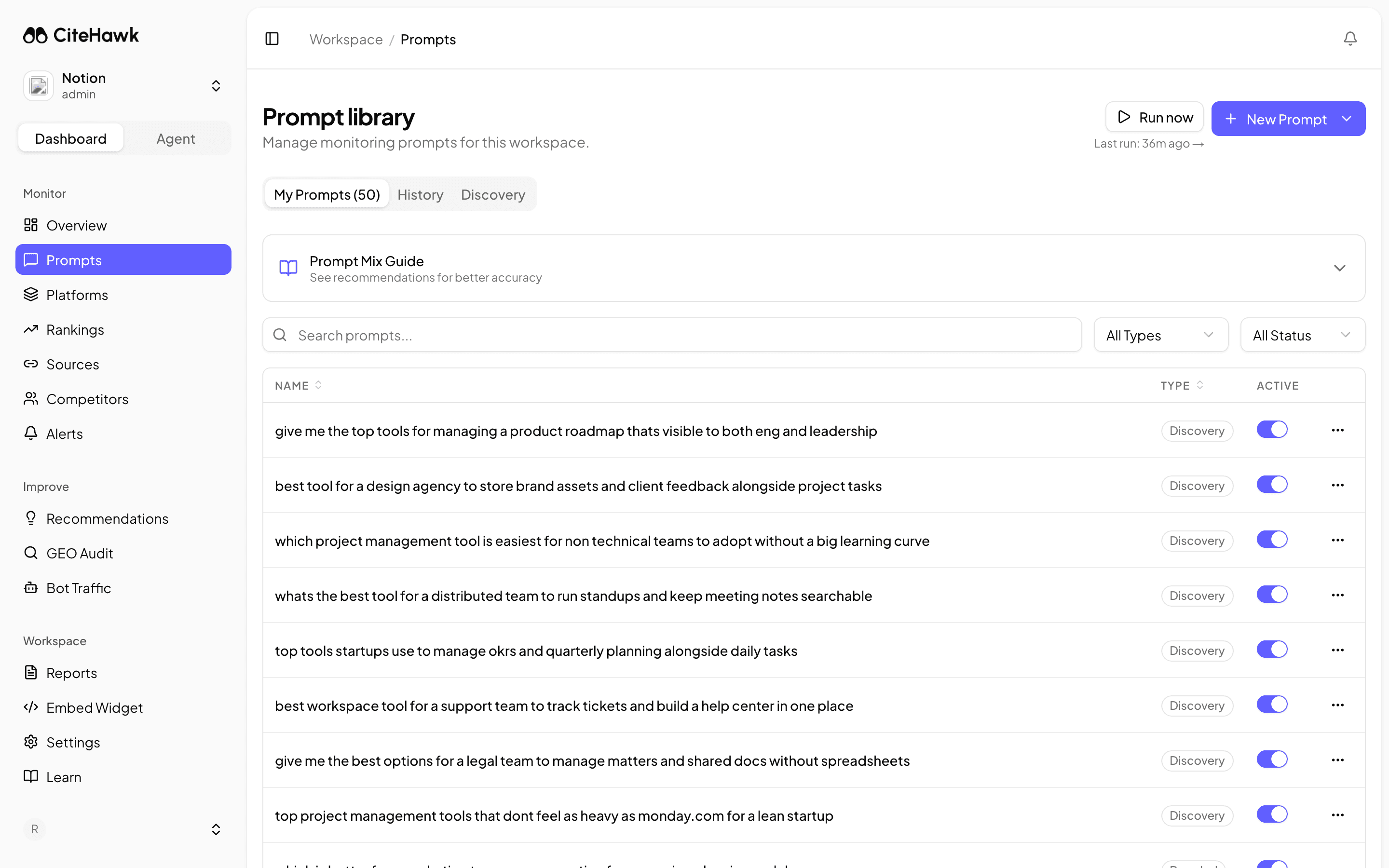Open row menu for monday.com lean startup prompt
Image resolution: width=1389 pixels, height=868 pixels.
(x=1337, y=815)
